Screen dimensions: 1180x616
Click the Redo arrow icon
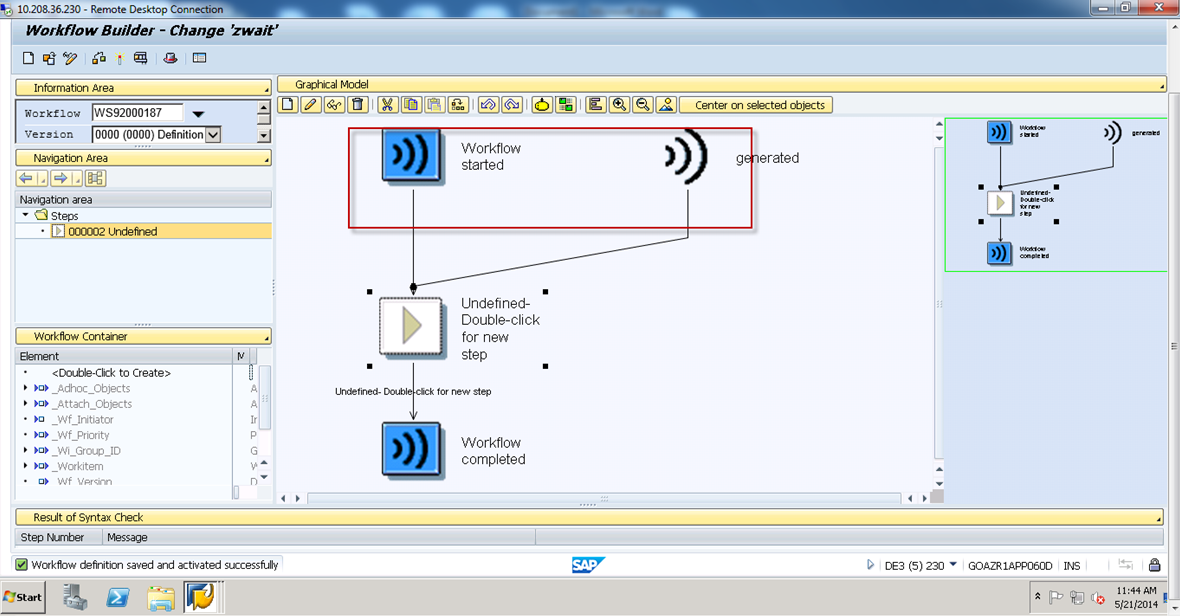click(x=512, y=105)
